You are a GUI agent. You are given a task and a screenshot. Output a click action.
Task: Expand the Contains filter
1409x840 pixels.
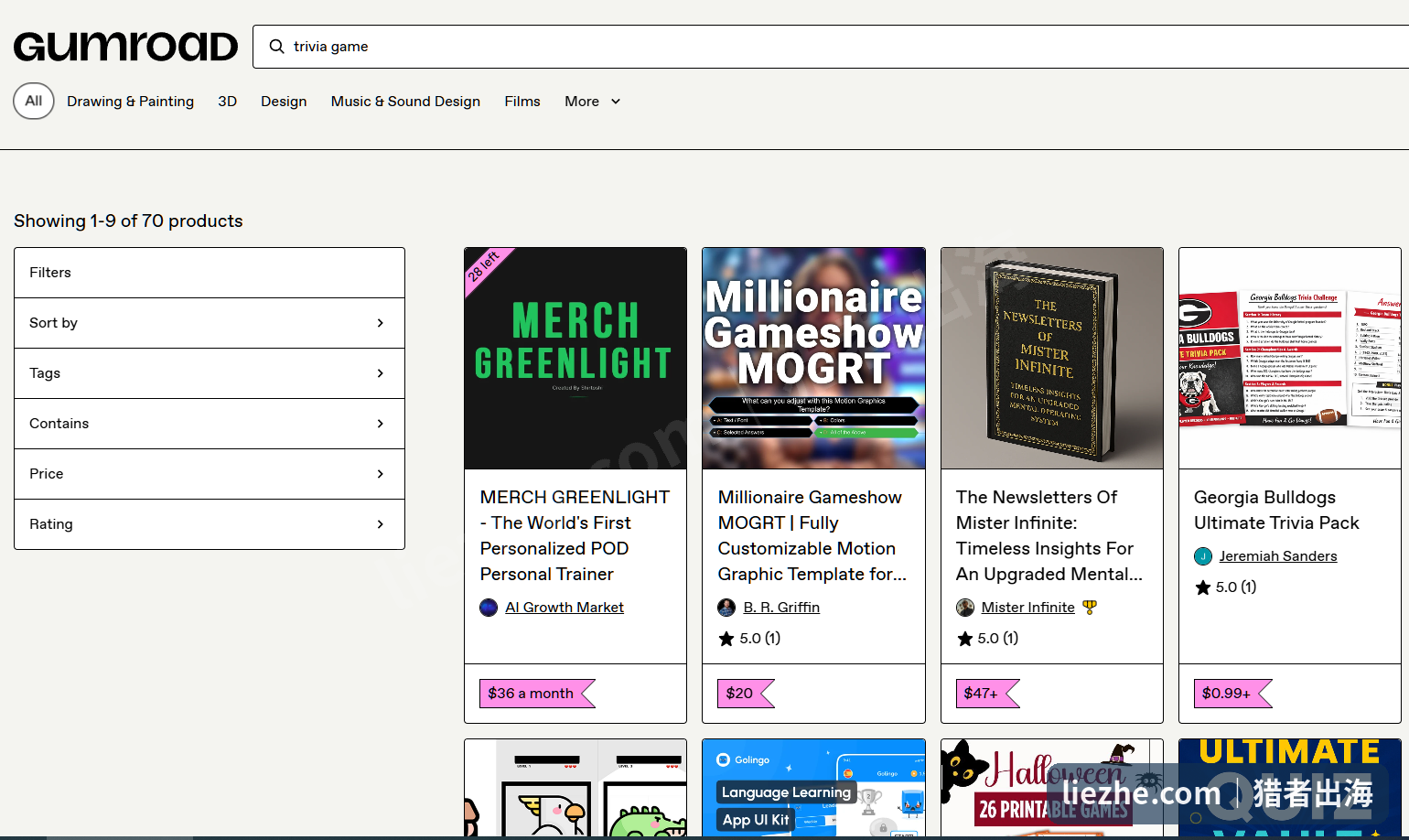pyautogui.click(x=210, y=424)
